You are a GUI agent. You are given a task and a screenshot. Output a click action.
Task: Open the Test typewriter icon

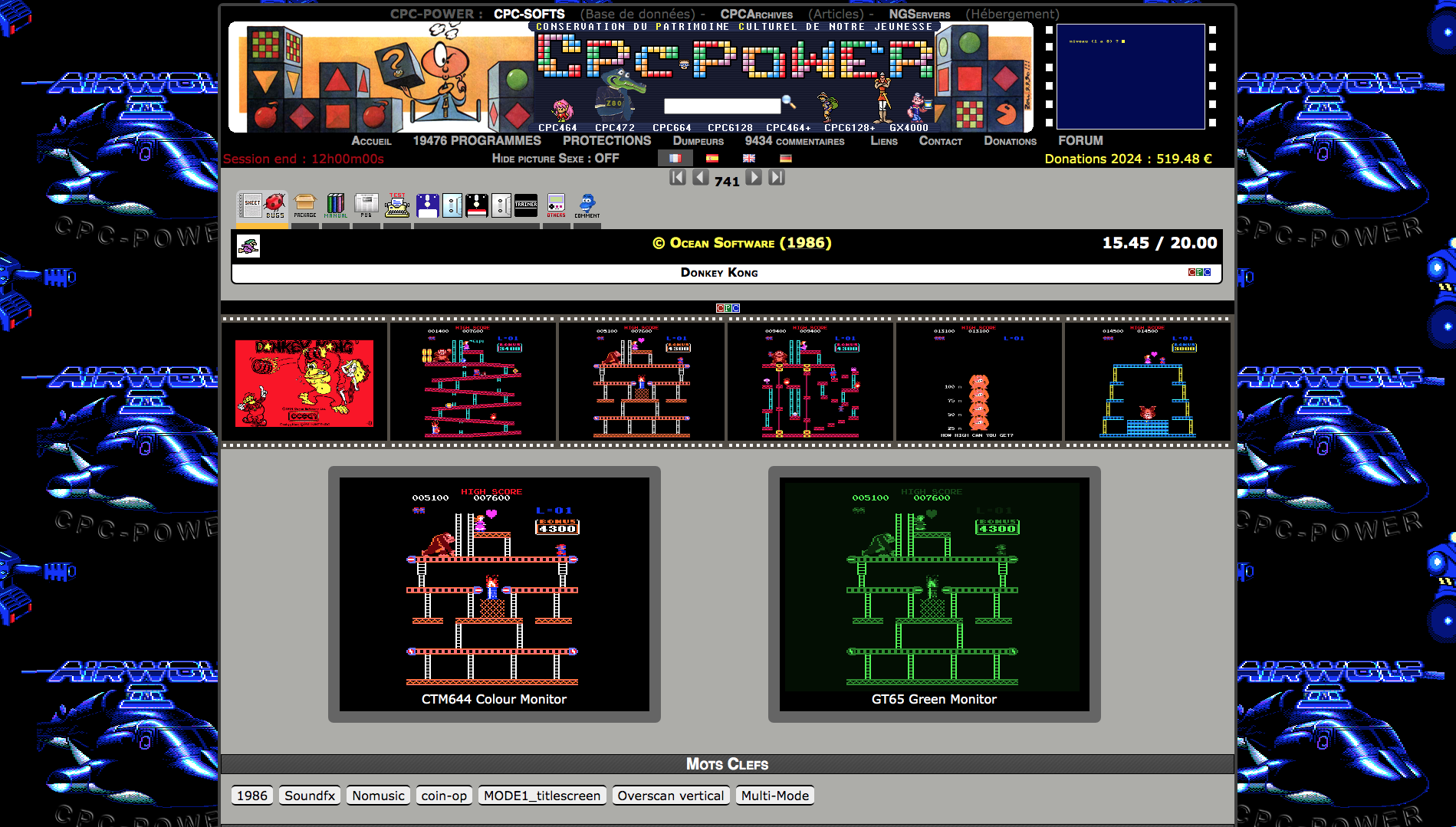(397, 205)
